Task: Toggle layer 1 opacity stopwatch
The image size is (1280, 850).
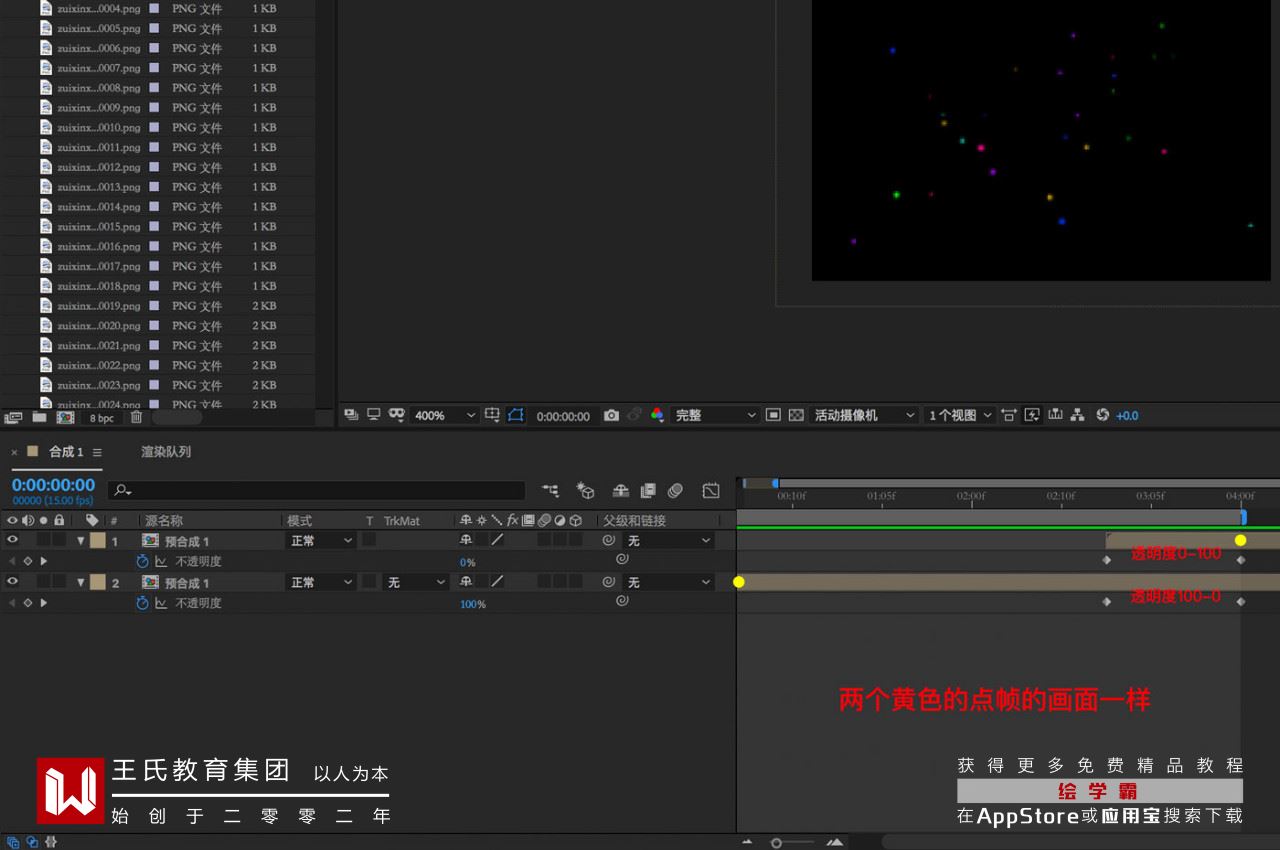Action: [x=142, y=562]
